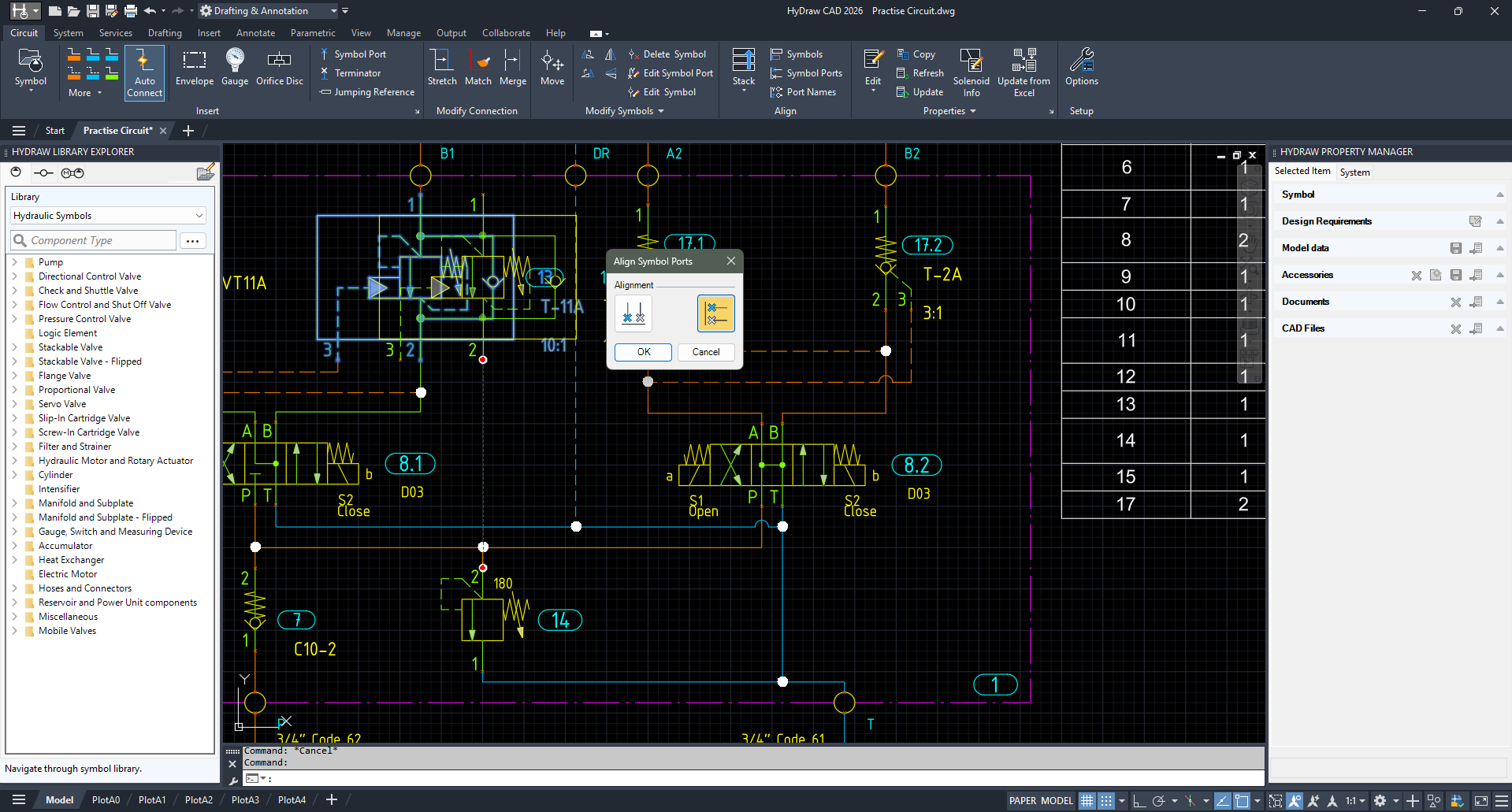
Task: Toggle grid display in the status bar
Action: tap(1087, 800)
